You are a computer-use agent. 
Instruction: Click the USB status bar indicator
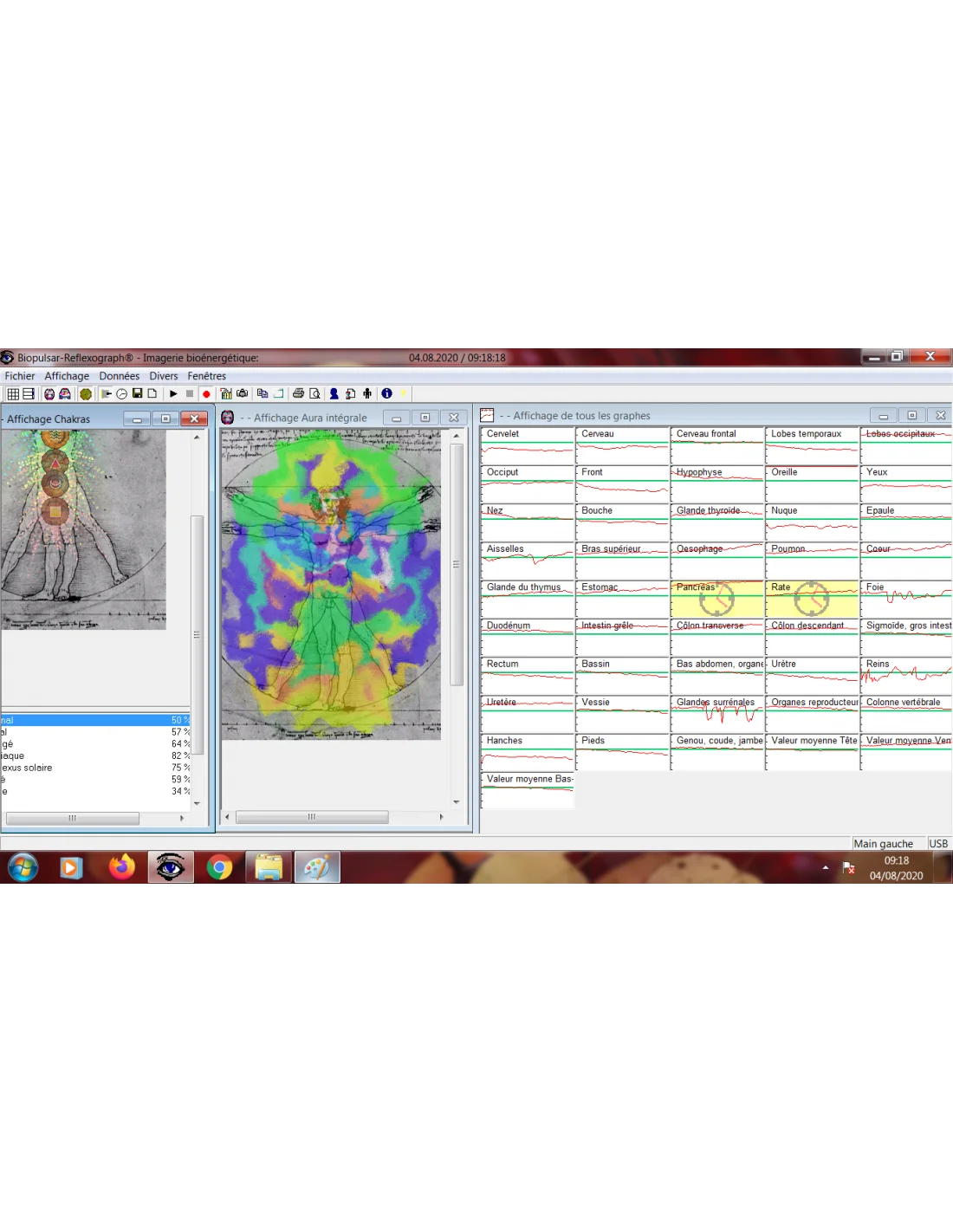pos(938,844)
